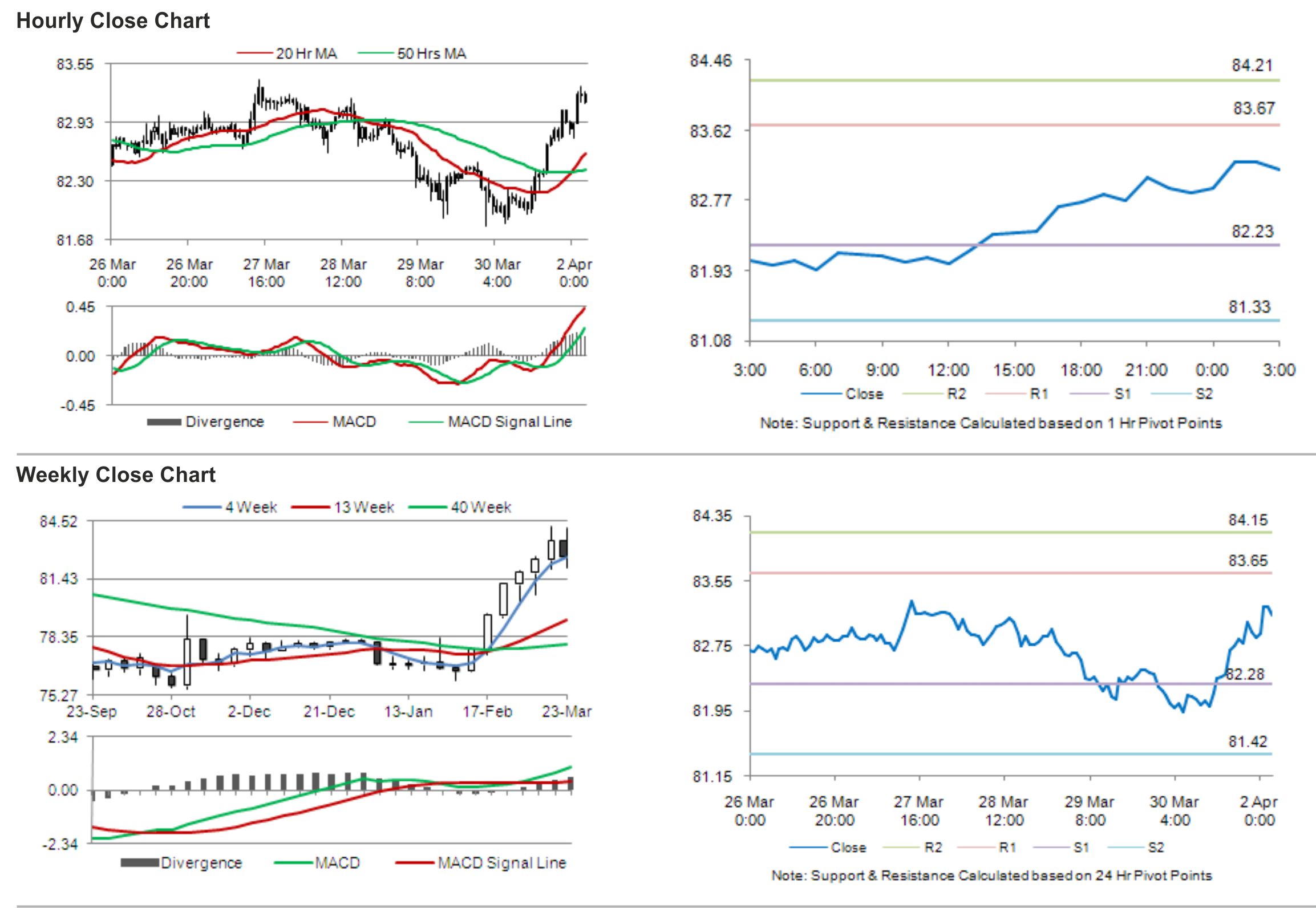The width and height of the screenshot is (1316, 908).
Task: Click the 12:00 time label on 1 Hr pivot chart
Action: [x=948, y=370]
